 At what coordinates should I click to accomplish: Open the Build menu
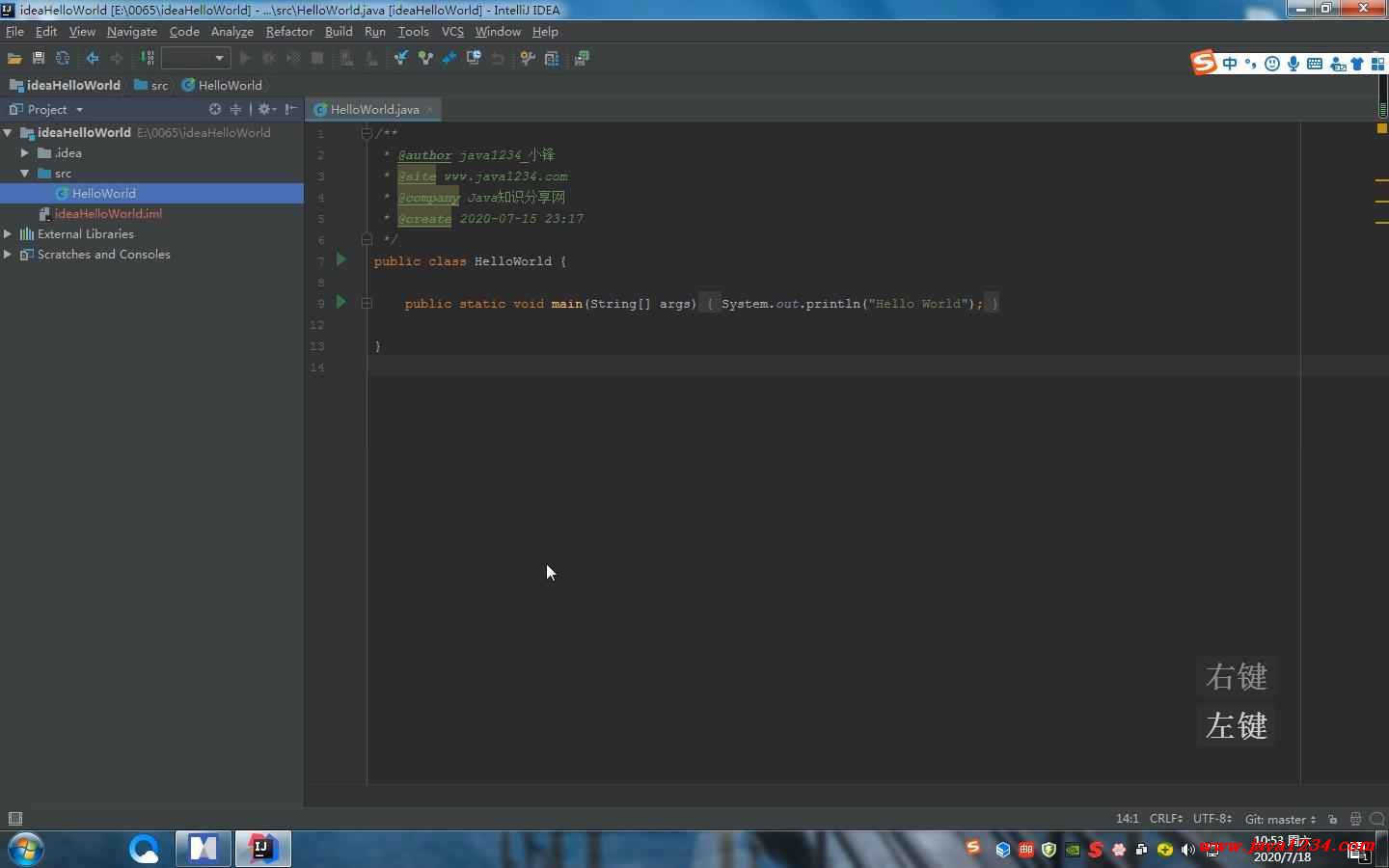point(339,32)
